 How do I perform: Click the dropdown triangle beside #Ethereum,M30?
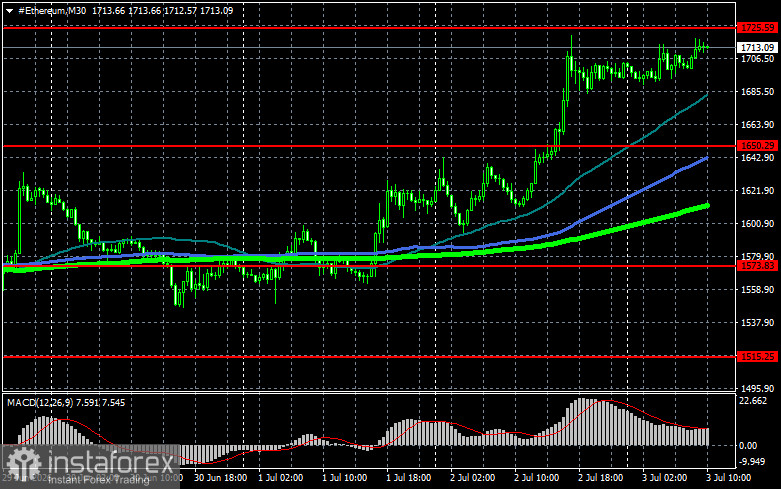pyautogui.click(x=9, y=11)
